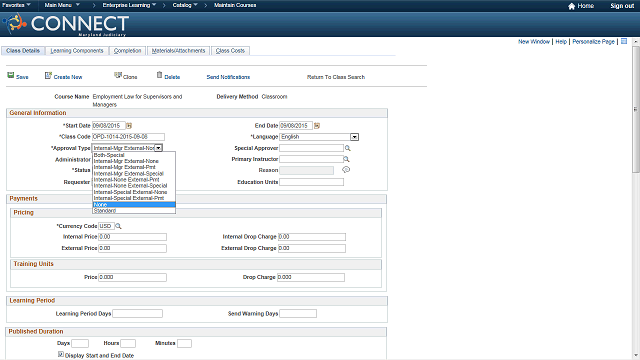The width and height of the screenshot is (640, 360).
Task: Click Primary Instructor lookup magnifier
Action: coord(347,159)
